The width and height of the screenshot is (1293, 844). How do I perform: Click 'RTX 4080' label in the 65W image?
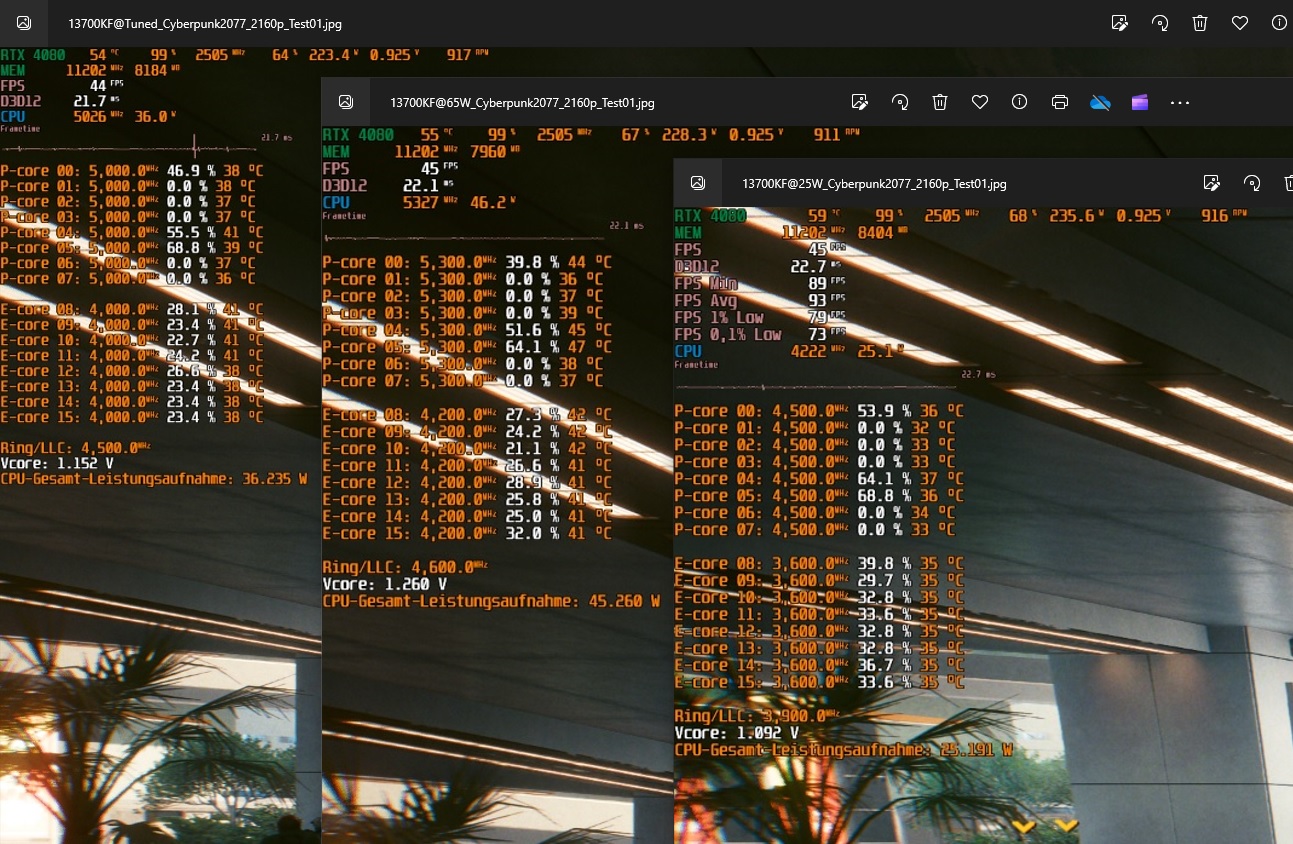358,134
